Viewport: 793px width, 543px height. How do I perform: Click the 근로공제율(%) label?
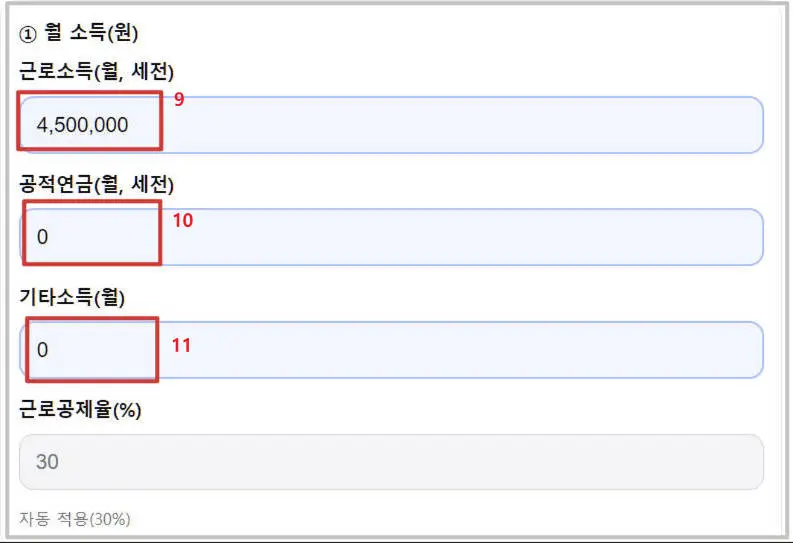click(80, 409)
